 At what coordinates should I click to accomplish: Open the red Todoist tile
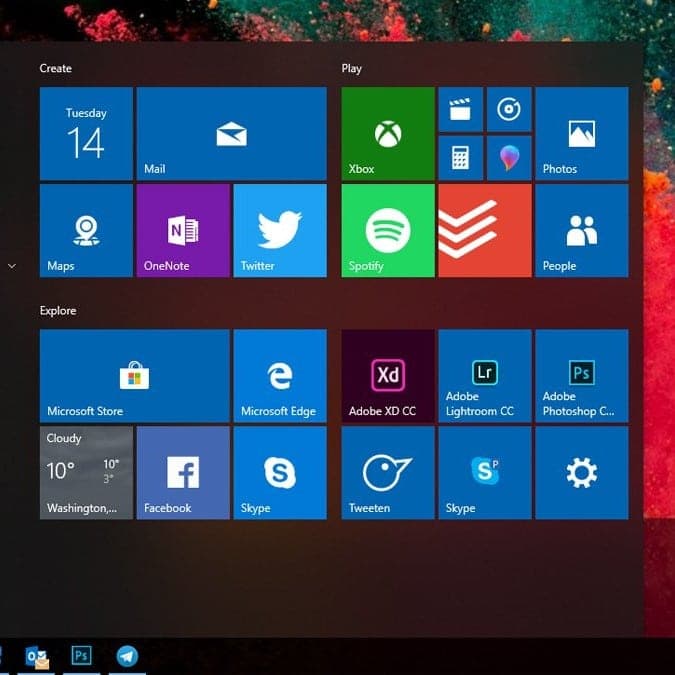coord(485,231)
